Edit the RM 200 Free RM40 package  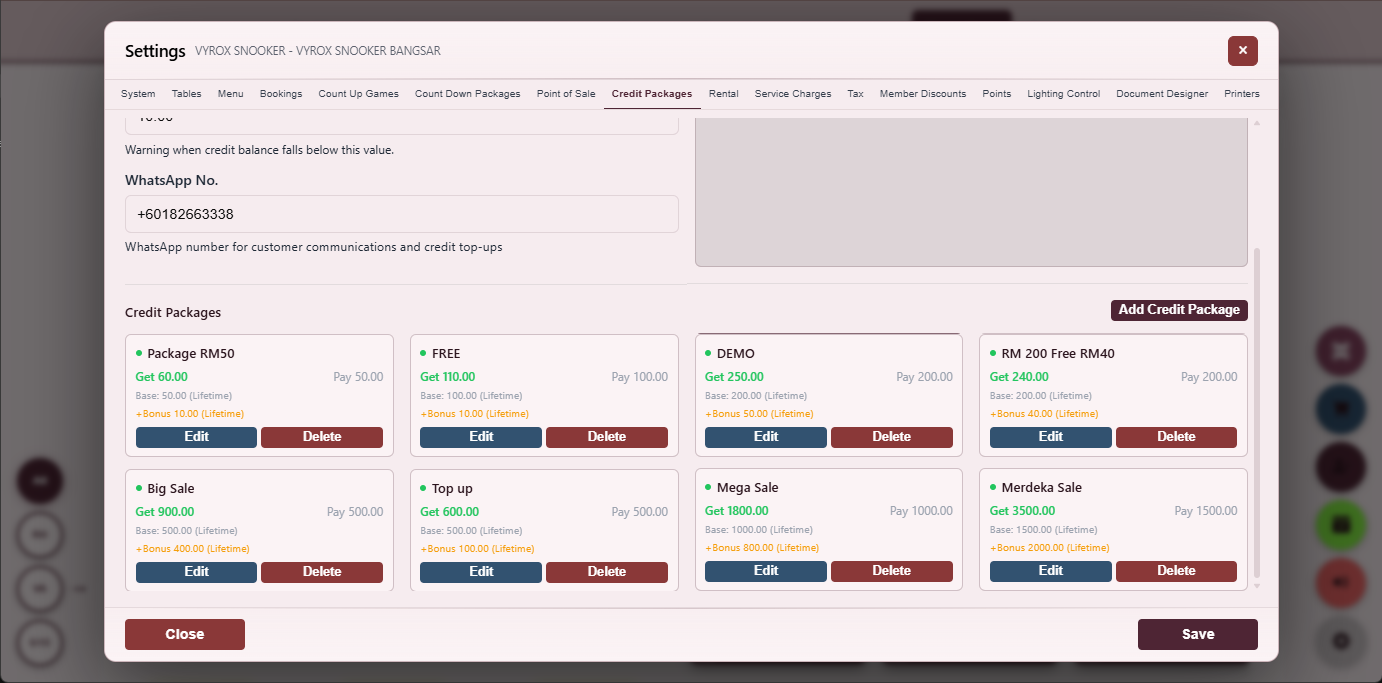click(x=1051, y=437)
